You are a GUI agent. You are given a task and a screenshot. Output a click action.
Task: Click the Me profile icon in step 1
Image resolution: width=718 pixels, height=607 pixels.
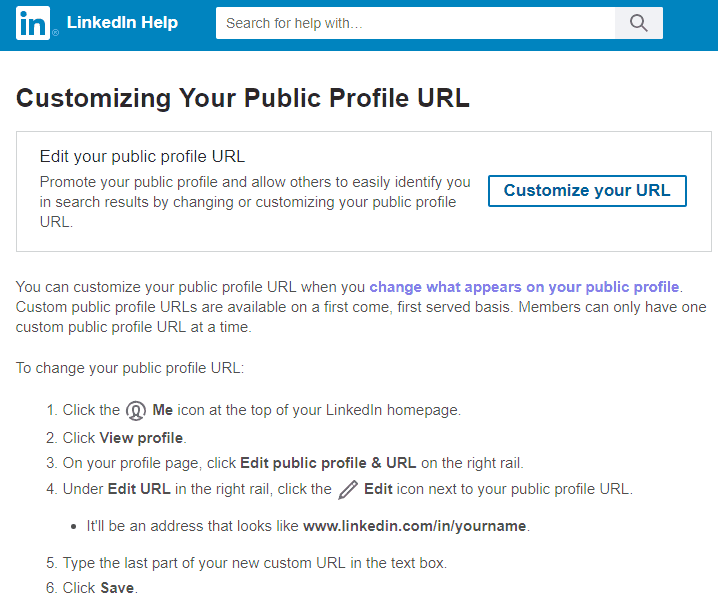click(x=137, y=411)
